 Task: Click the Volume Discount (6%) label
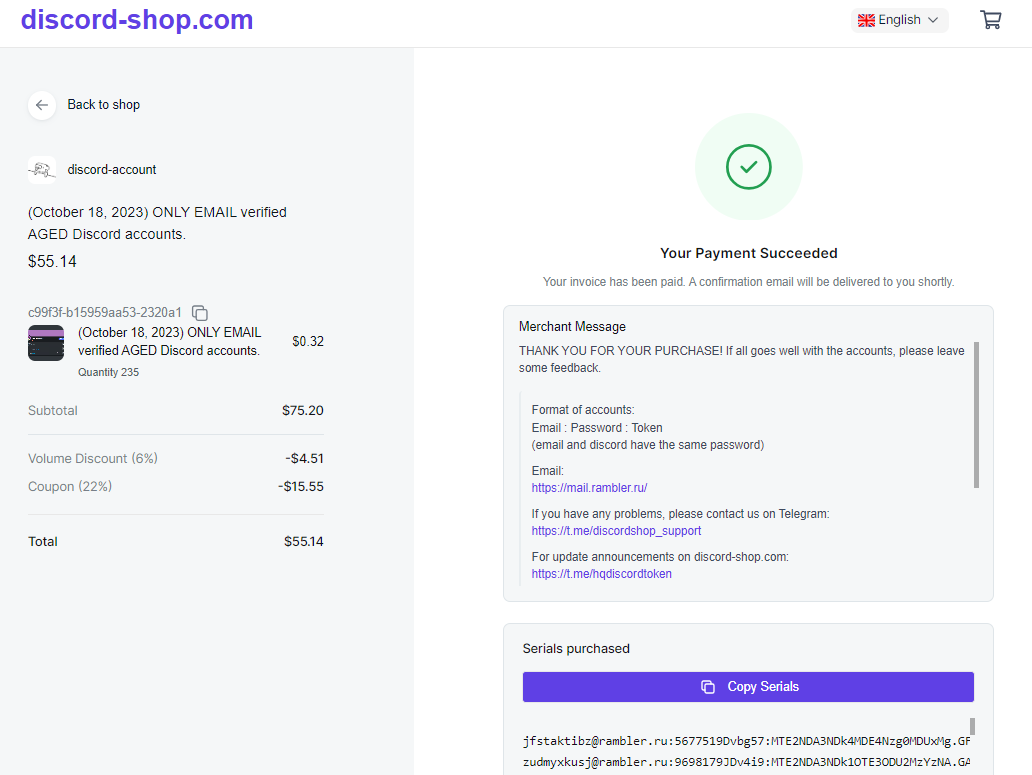[x=93, y=459]
